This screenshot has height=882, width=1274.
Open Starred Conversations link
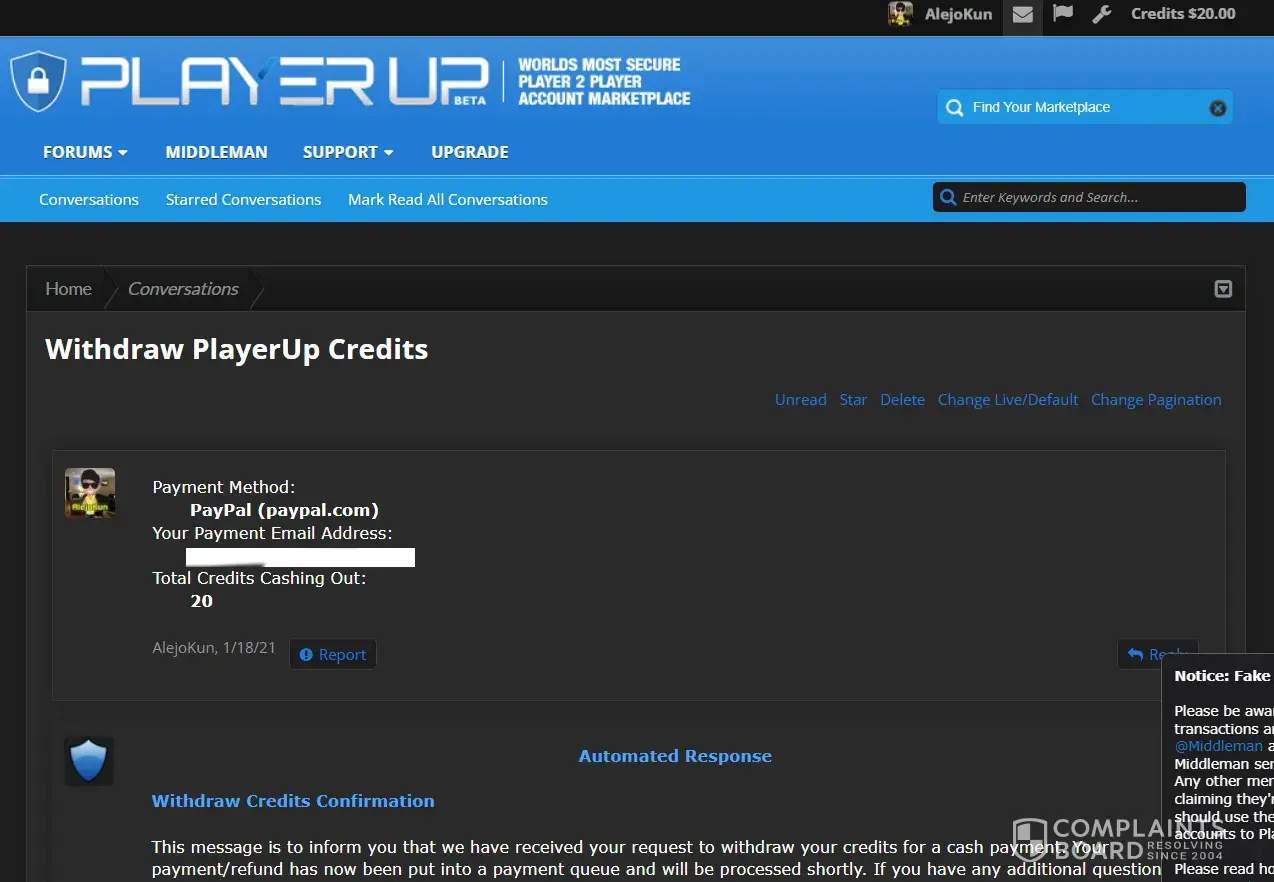point(243,200)
